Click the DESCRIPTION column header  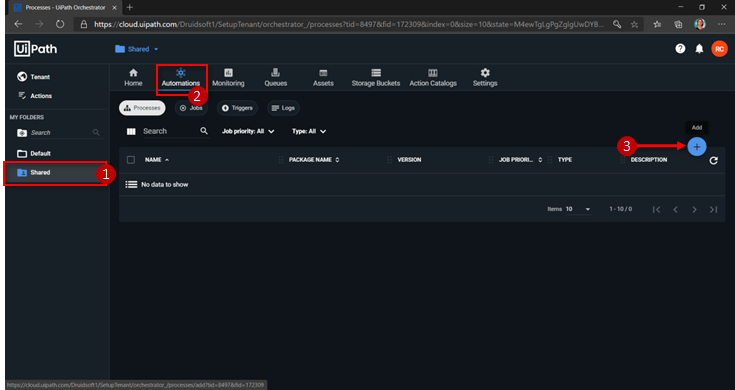pyautogui.click(x=649, y=160)
